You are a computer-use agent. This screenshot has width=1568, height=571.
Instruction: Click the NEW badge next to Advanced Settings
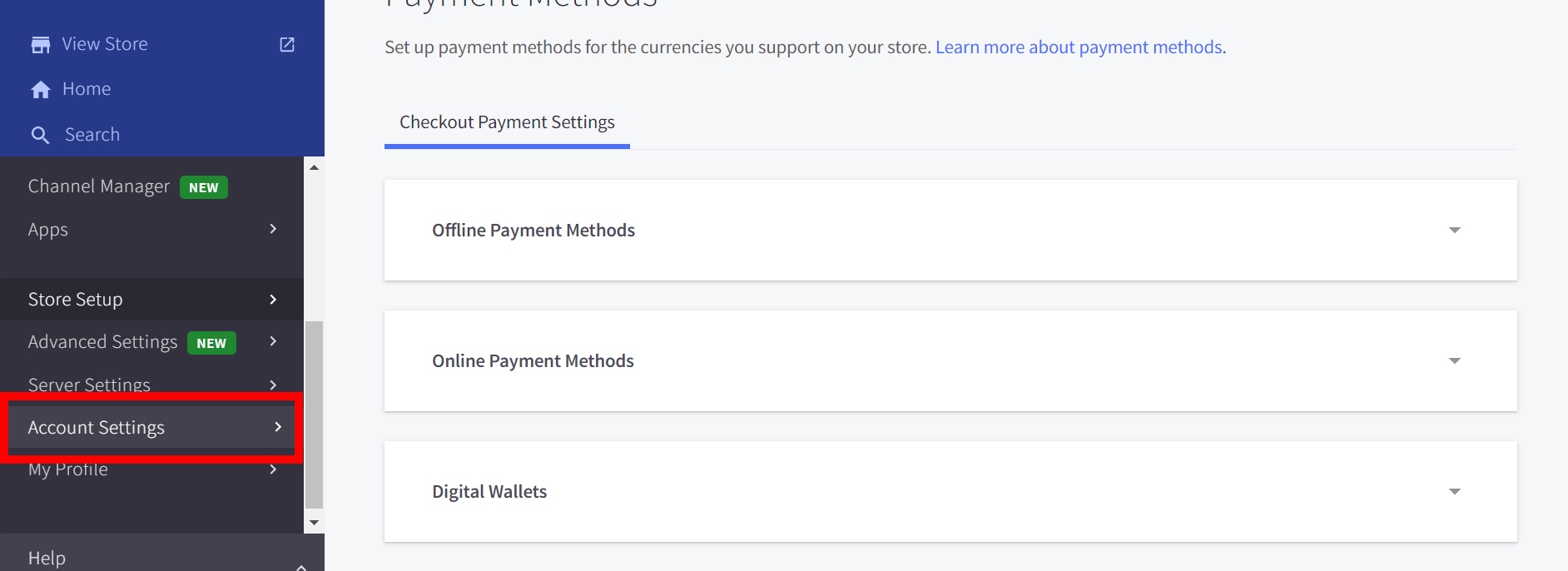coord(211,343)
